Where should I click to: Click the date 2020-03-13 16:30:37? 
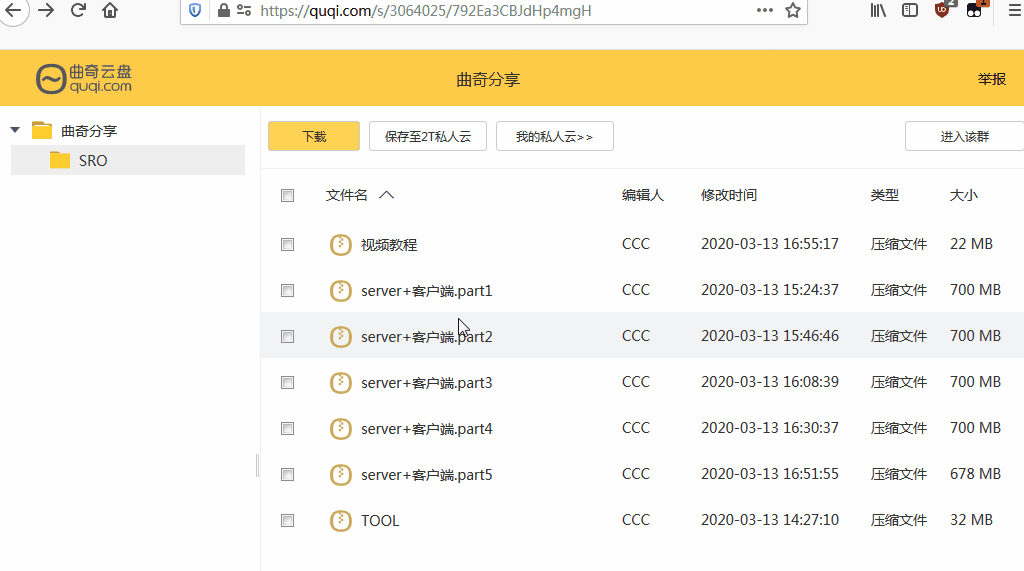(x=770, y=427)
